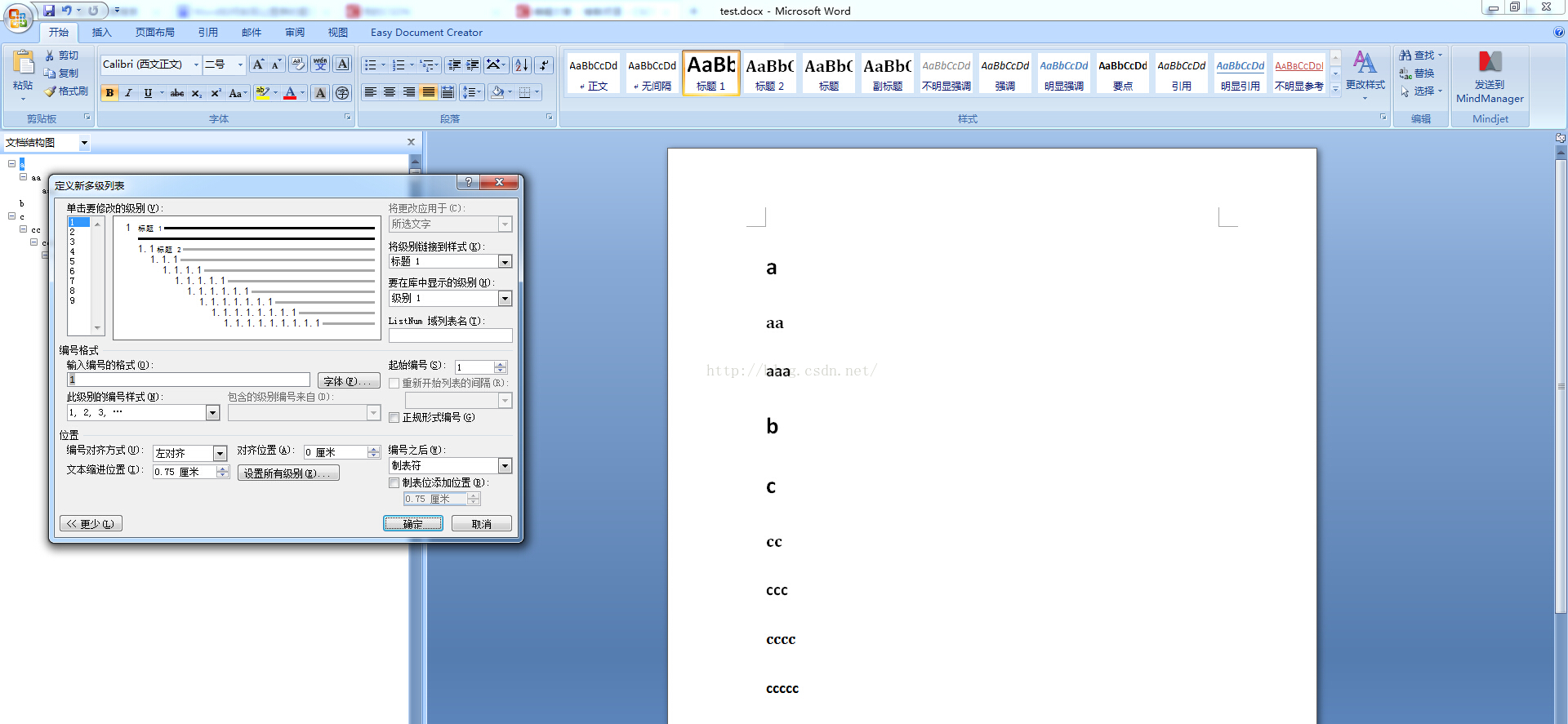
Task: Open the 将级别链接到样式 dropdown
Action: pos(505,262)
